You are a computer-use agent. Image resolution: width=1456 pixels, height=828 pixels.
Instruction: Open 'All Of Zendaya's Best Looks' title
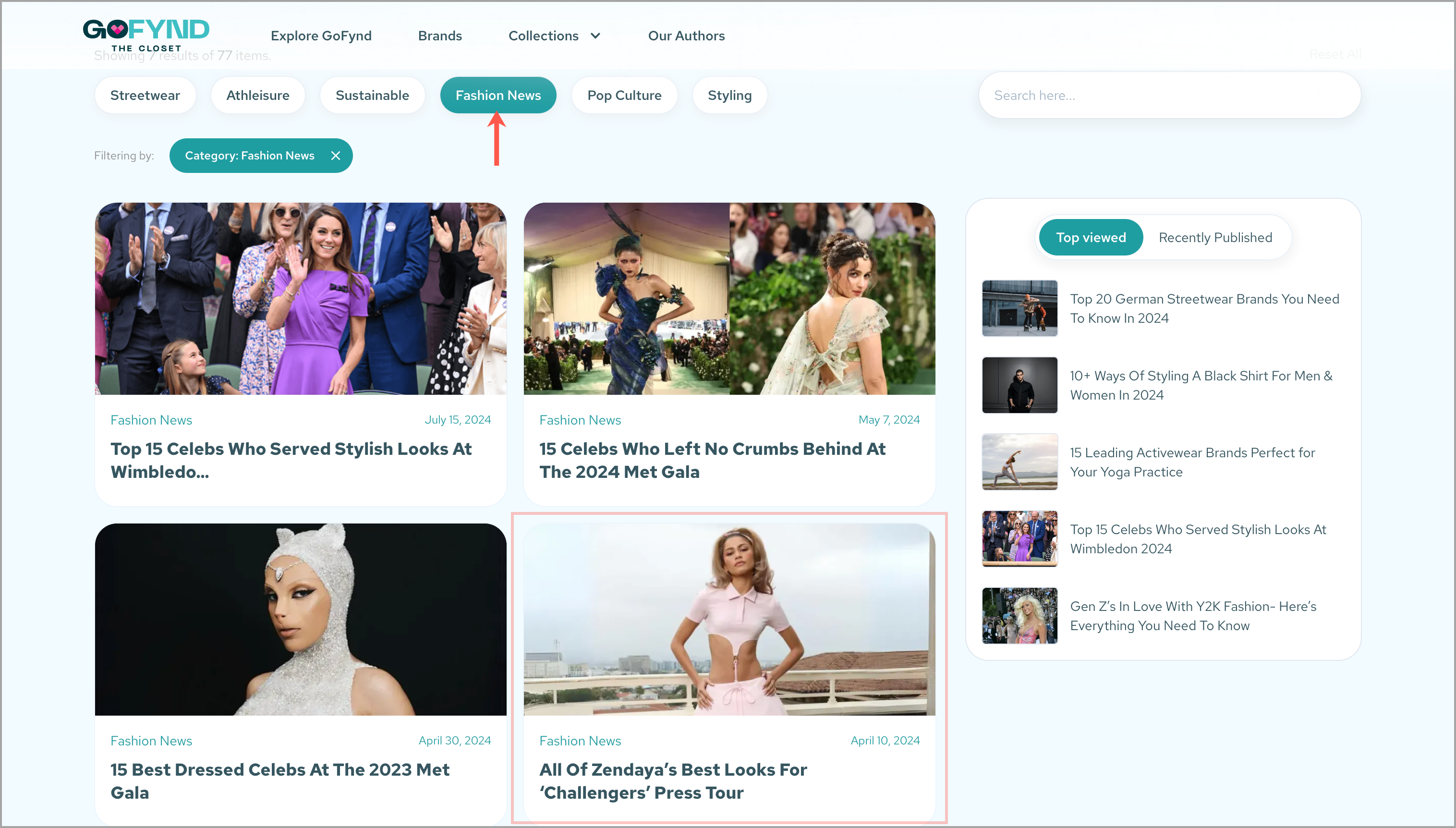coord(673,780)
